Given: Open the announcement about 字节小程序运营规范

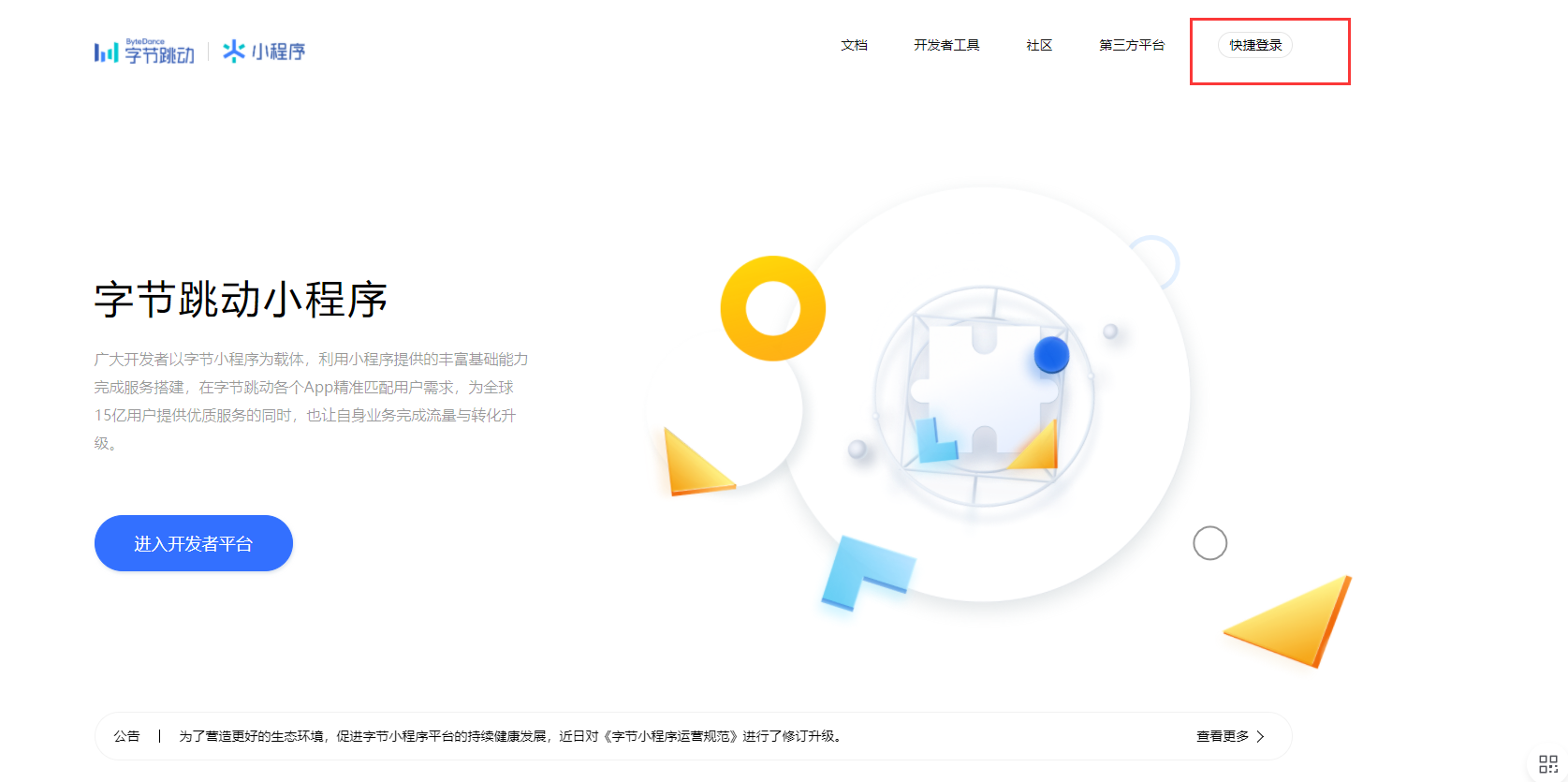Looking at the screenshot, I should [x=510, y=737].
